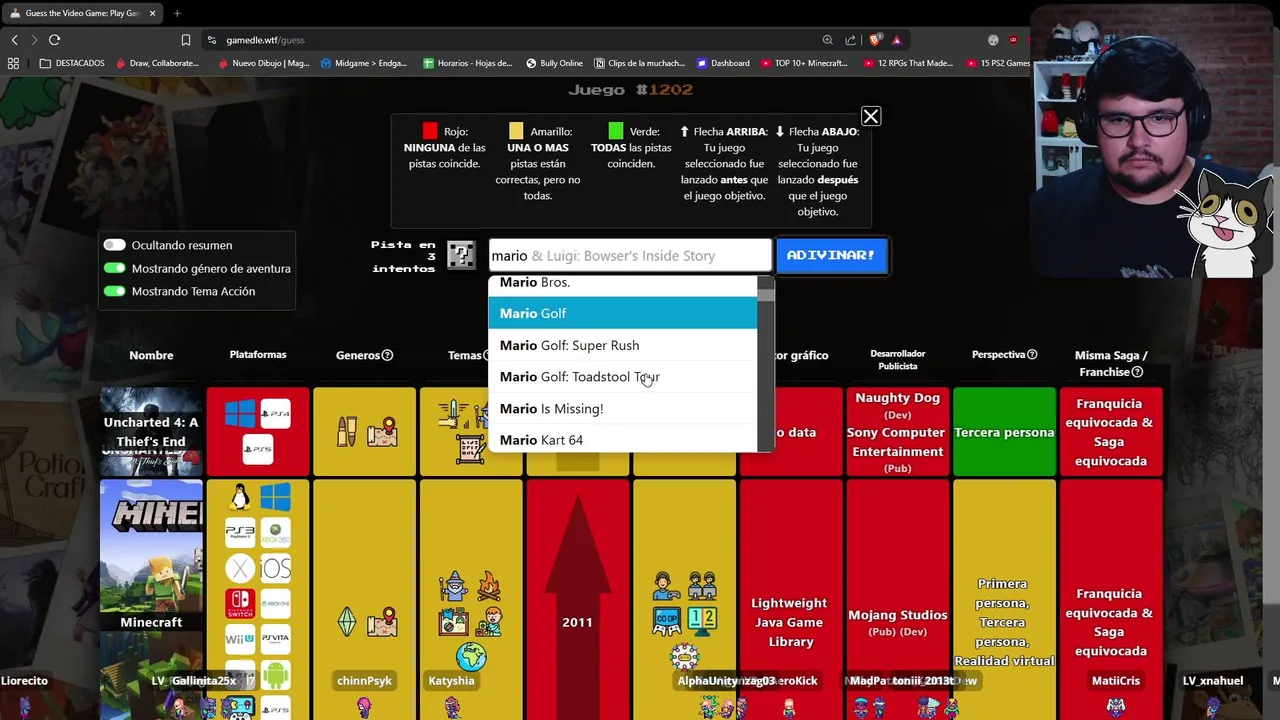Click the iOS platform icon
This screenshot has height=720, width=1280.
tap(275, 569)
